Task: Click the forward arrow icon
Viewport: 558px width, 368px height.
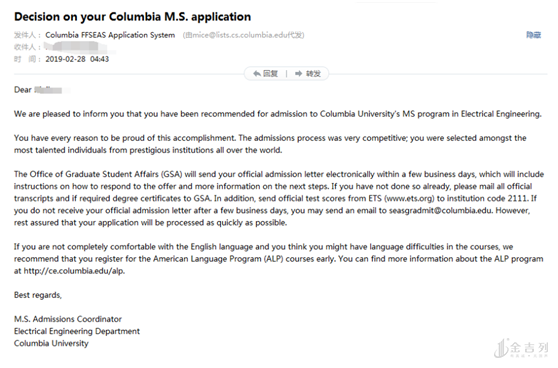Action: [x=299, y=74]
